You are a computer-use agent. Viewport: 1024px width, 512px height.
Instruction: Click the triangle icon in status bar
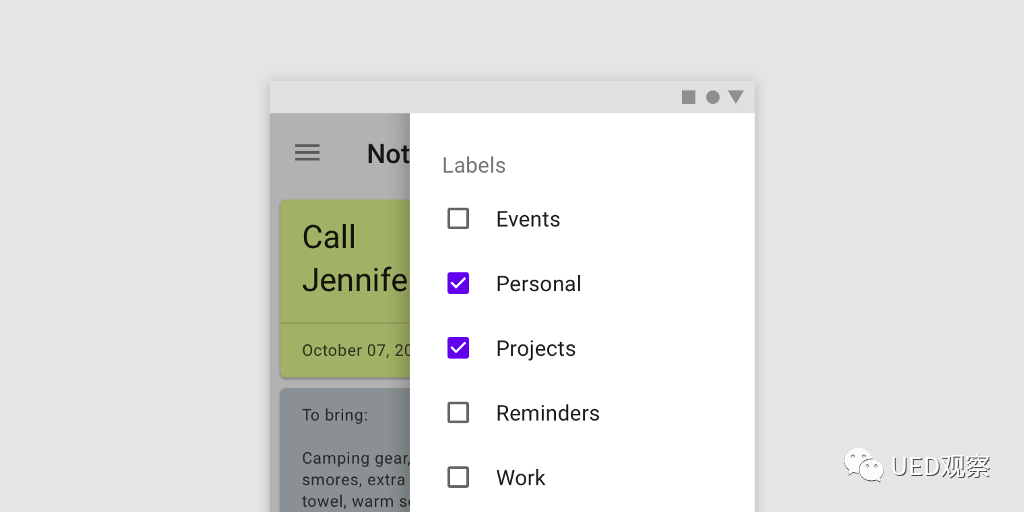pos(736,97)
